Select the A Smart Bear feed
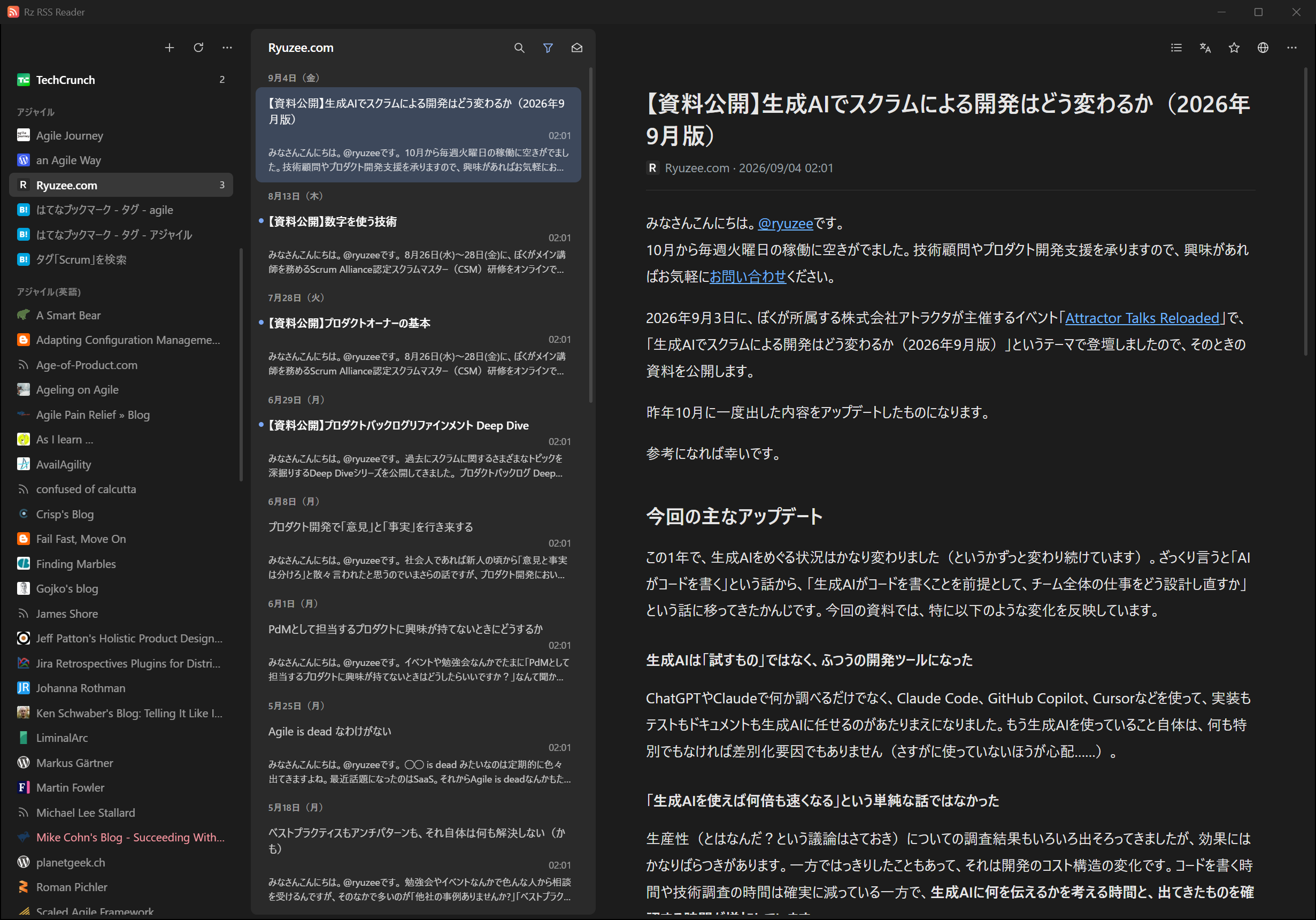1316x920 pixels. pyautogui.click(x=121, y=315)
